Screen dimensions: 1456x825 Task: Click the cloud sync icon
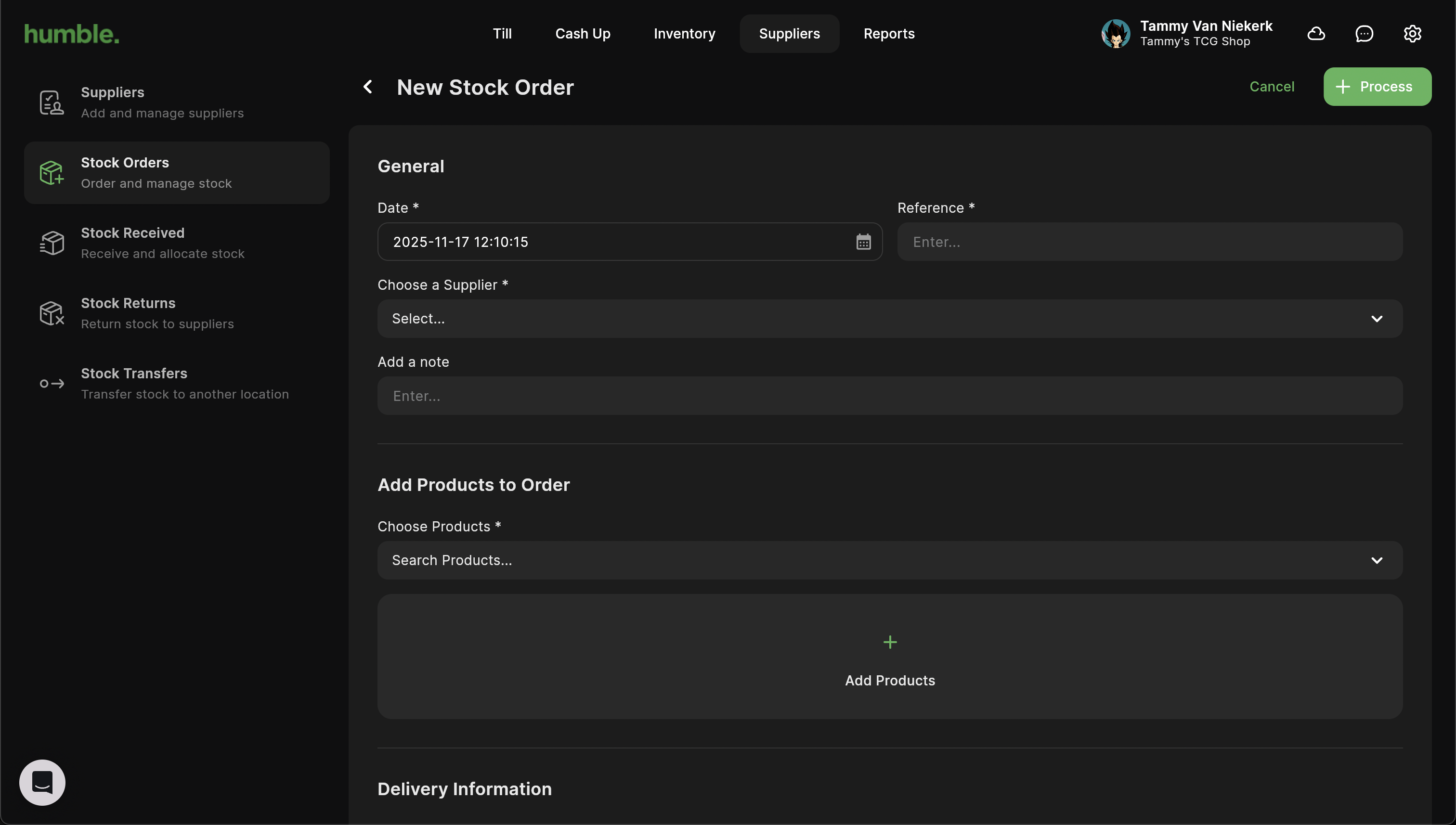coord(1315,34)
